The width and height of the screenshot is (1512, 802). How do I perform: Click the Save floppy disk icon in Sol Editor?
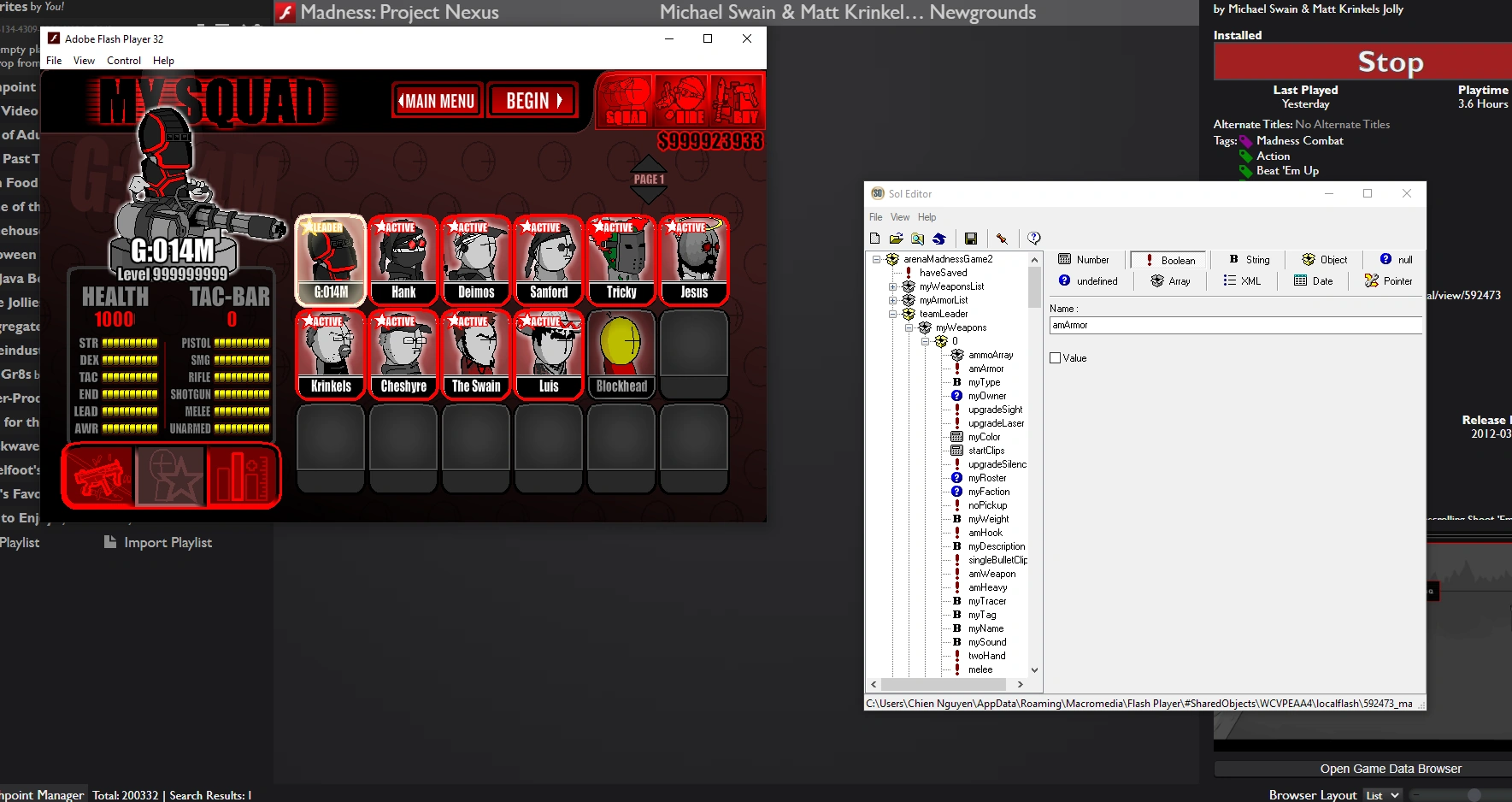point(971,239)
